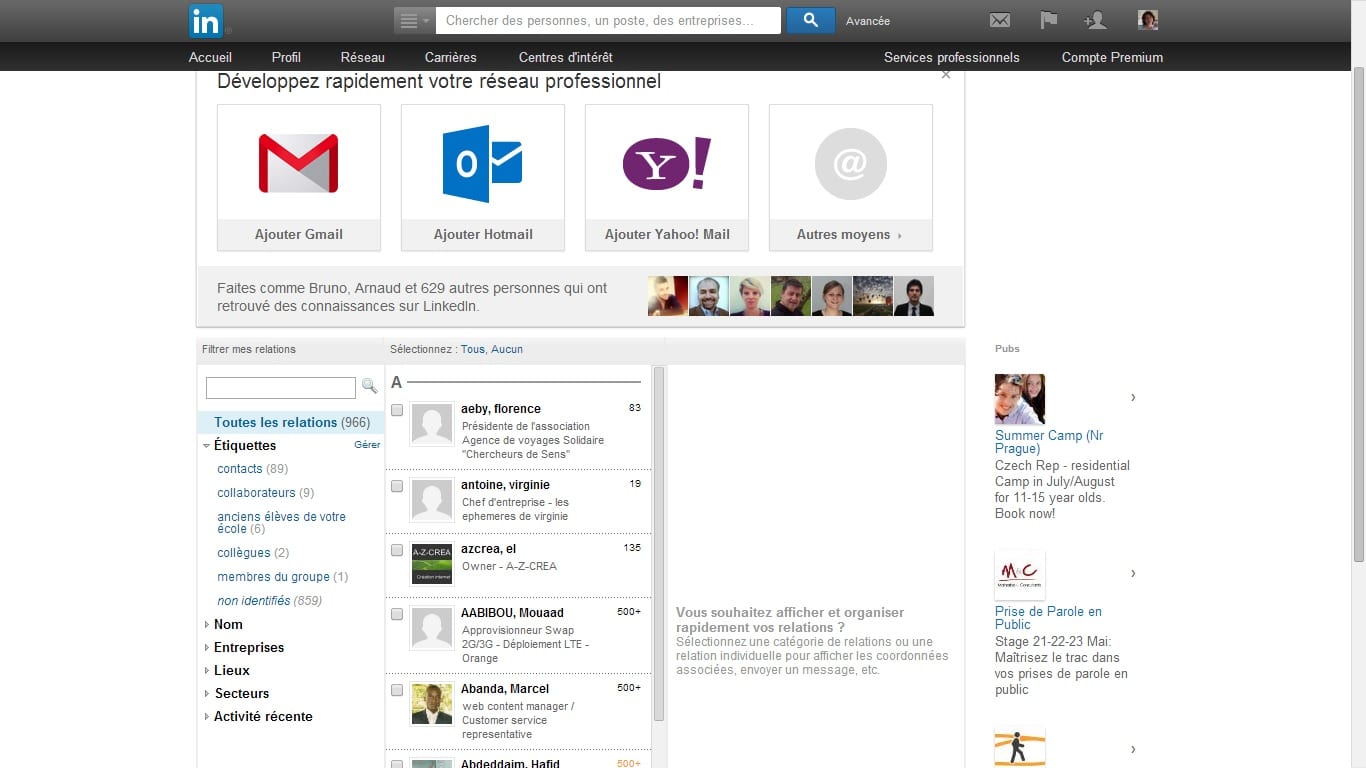This screenshot has width=1366, height=768.
Task: Deselect relations with Aucun
Action: [507, 349]
